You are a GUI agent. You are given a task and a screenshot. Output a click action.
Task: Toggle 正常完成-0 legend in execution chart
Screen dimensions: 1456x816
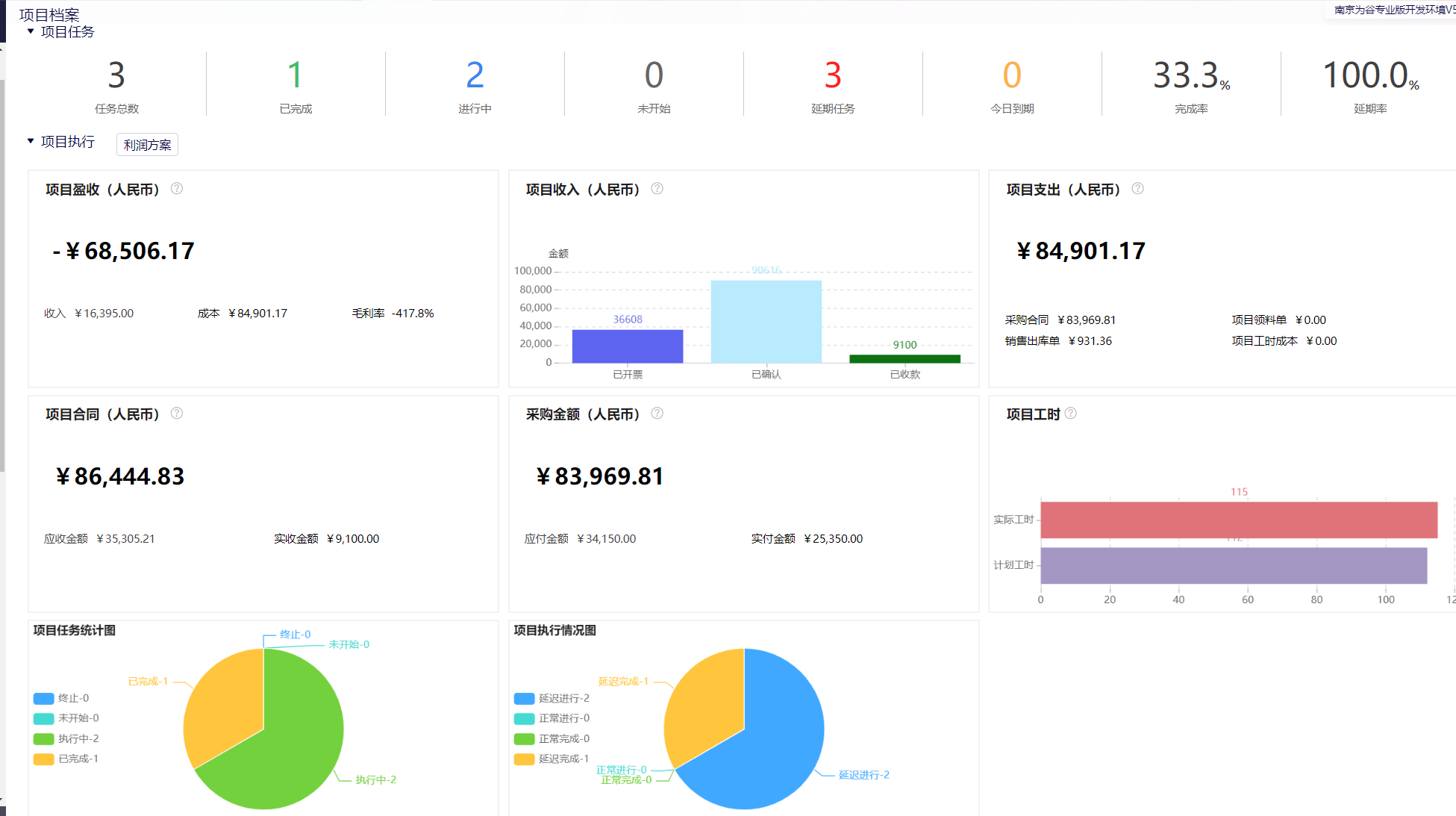pos(552,738)
